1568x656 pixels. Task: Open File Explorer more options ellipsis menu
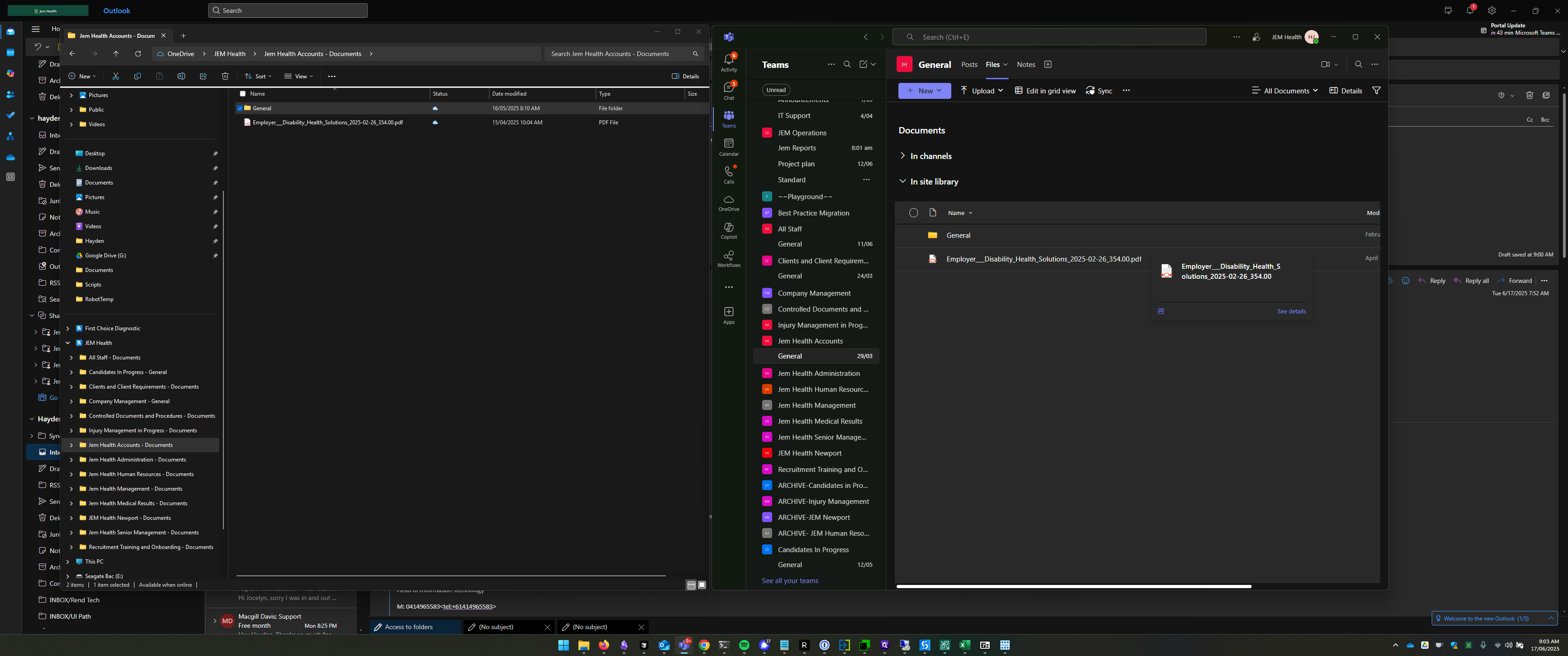(332, 76)
